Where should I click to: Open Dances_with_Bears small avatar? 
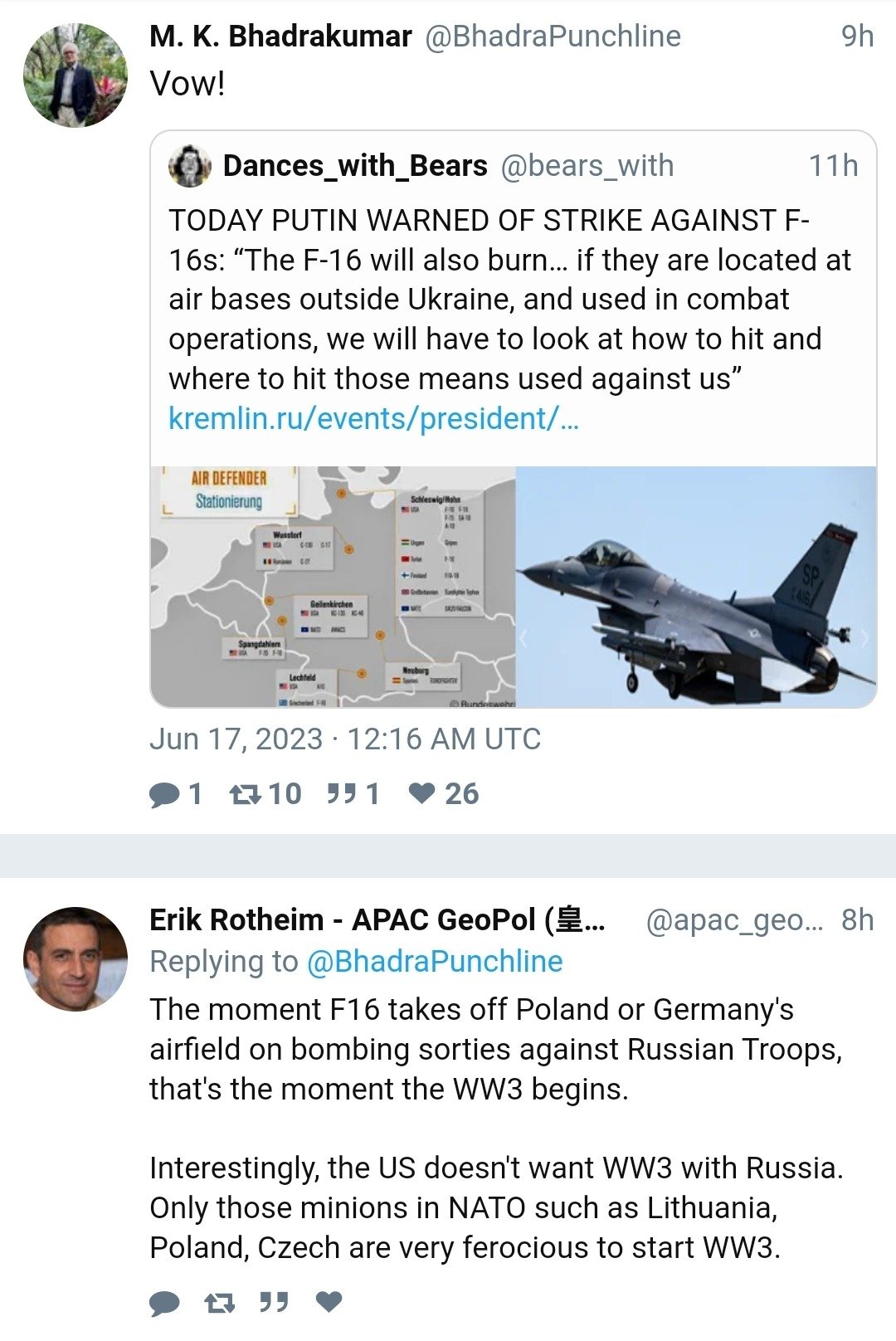(190, 166)
